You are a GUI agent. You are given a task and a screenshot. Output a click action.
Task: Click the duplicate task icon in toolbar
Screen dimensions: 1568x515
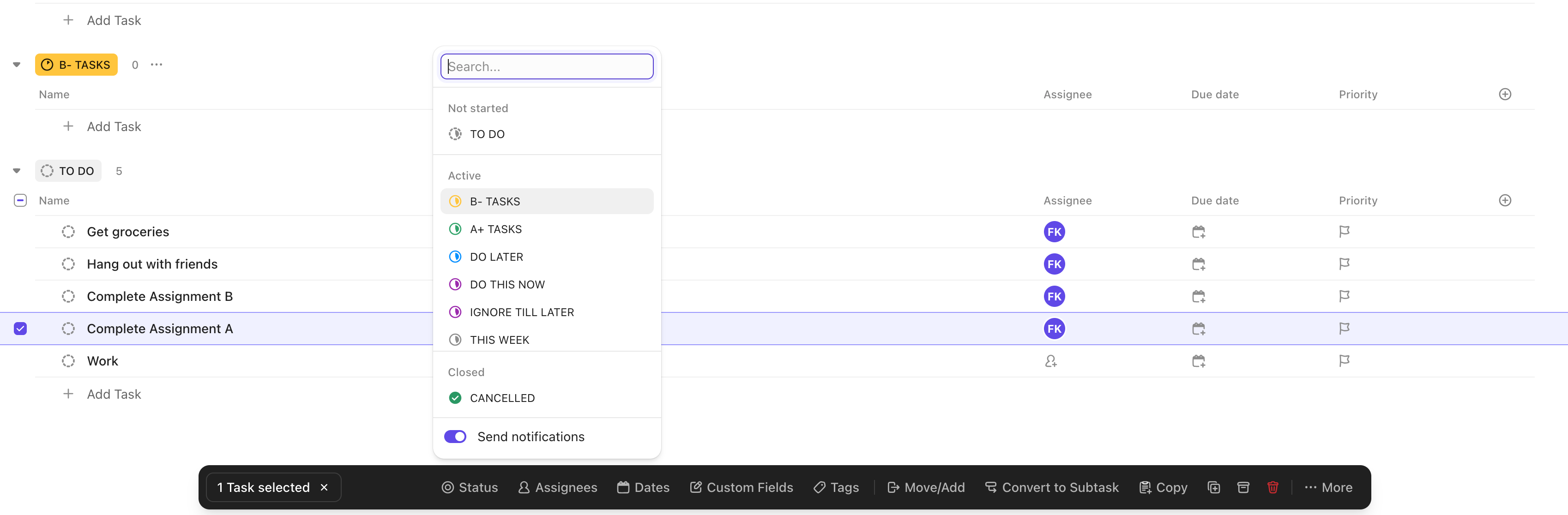point(1213,487)
